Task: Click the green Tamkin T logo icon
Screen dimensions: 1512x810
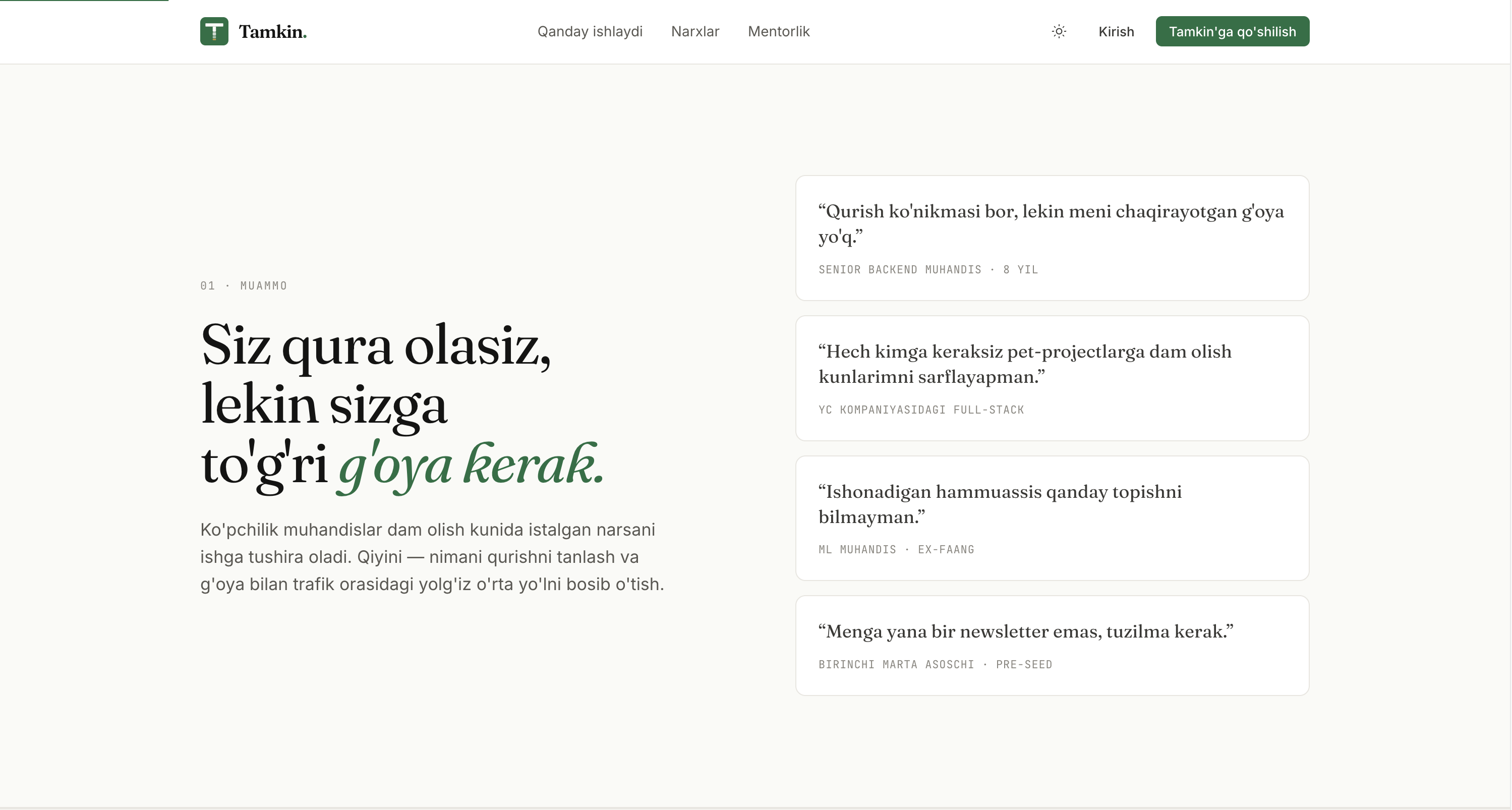Action: 214,31
